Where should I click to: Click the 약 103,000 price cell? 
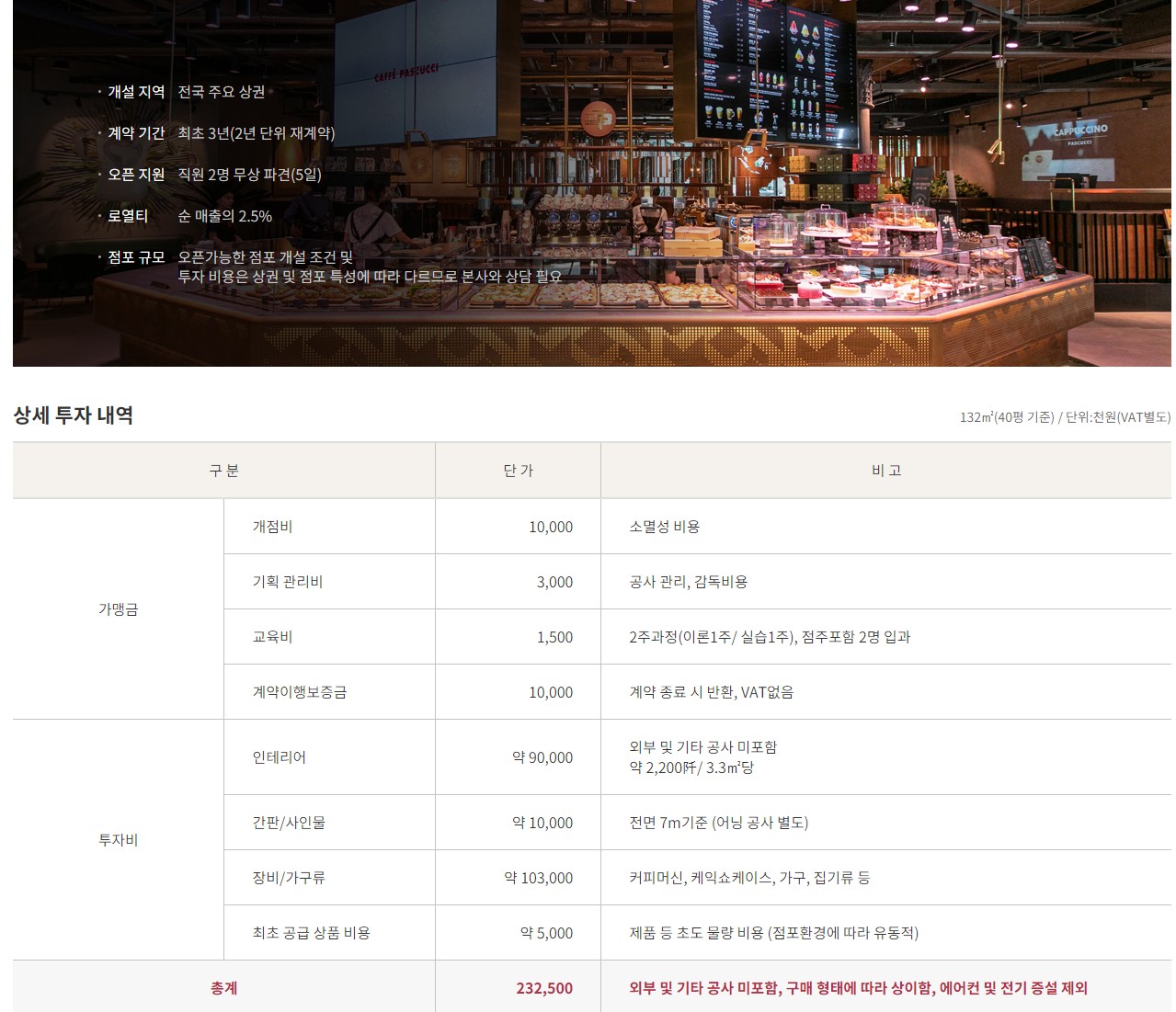538,878
